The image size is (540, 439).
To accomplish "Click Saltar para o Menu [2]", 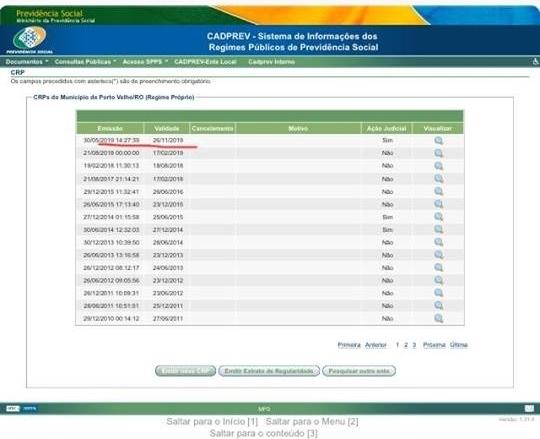I will [x=312, y=421].
